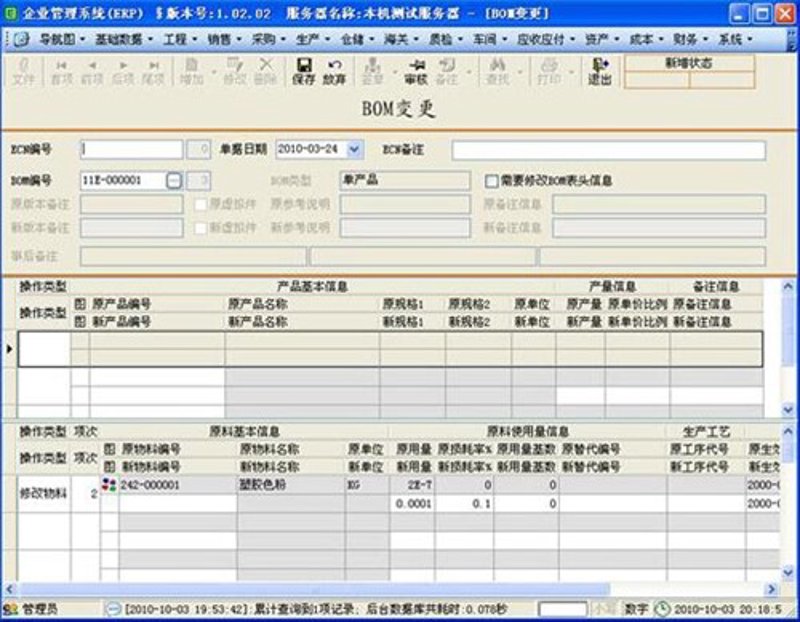Click the 审核 (Audit) toolbar icon

click(x=416, y=71)
